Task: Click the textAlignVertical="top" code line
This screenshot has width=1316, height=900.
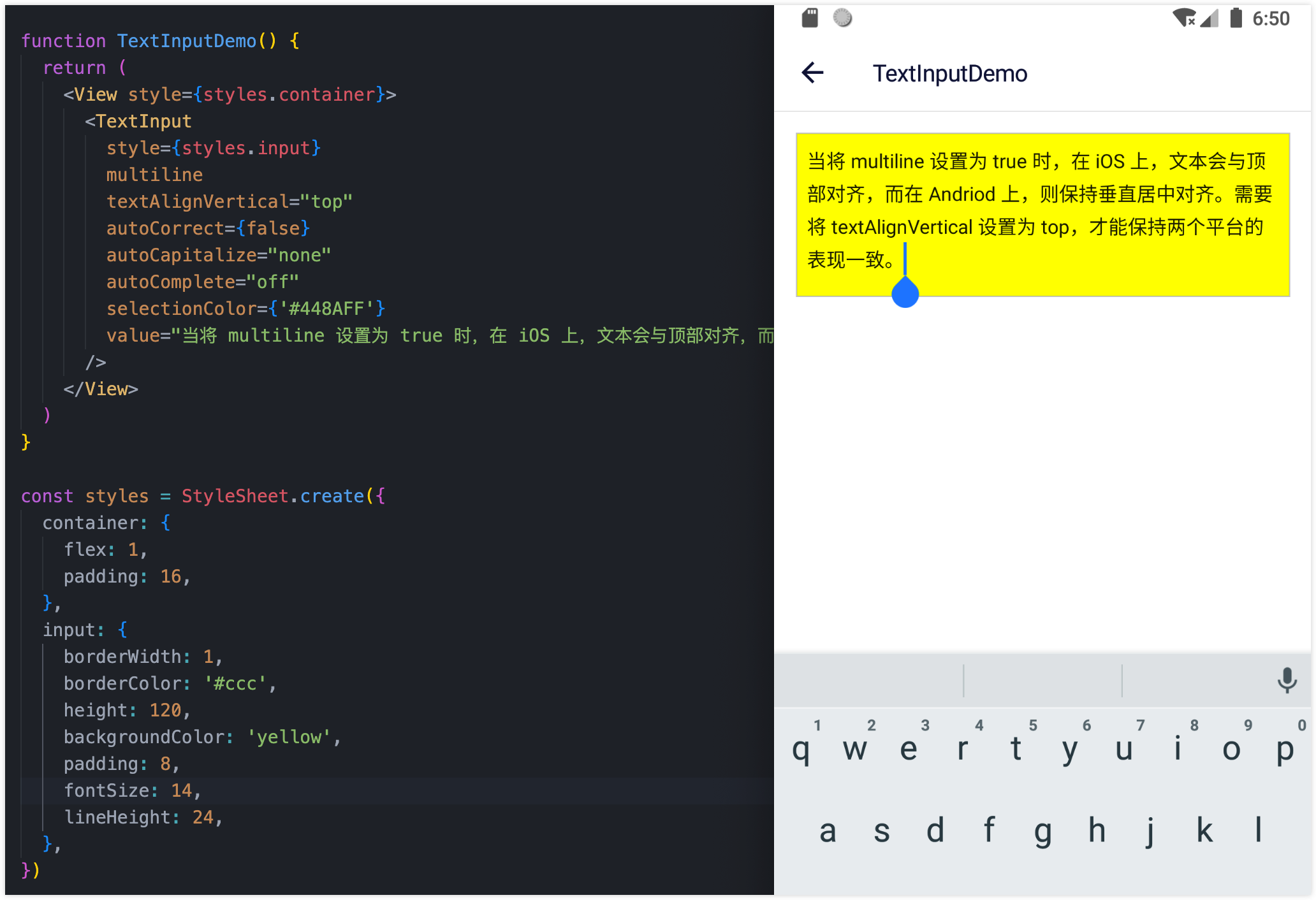Action: 230,201
